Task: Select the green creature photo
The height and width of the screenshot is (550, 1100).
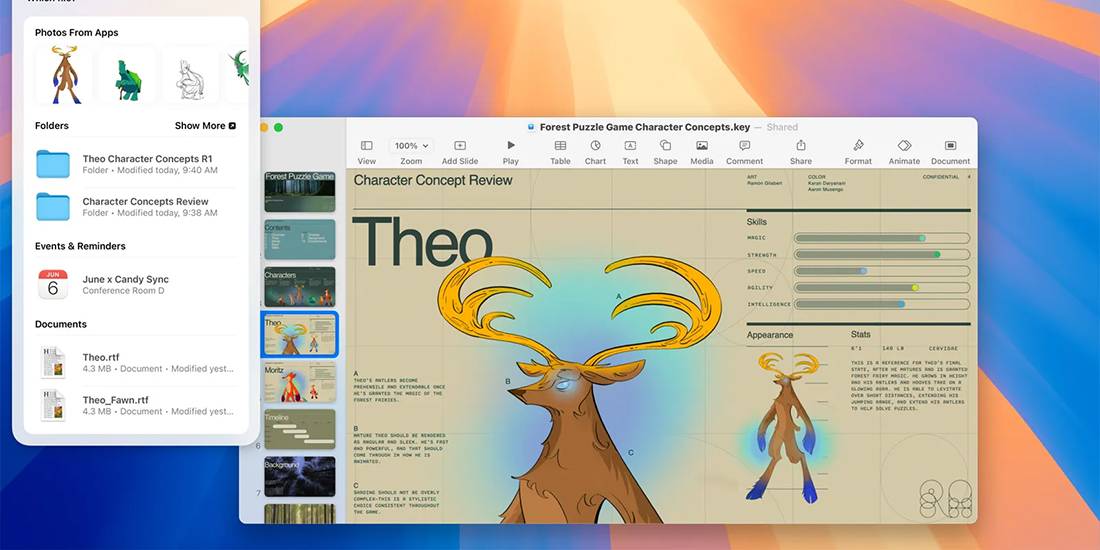Action: point(128,75)
